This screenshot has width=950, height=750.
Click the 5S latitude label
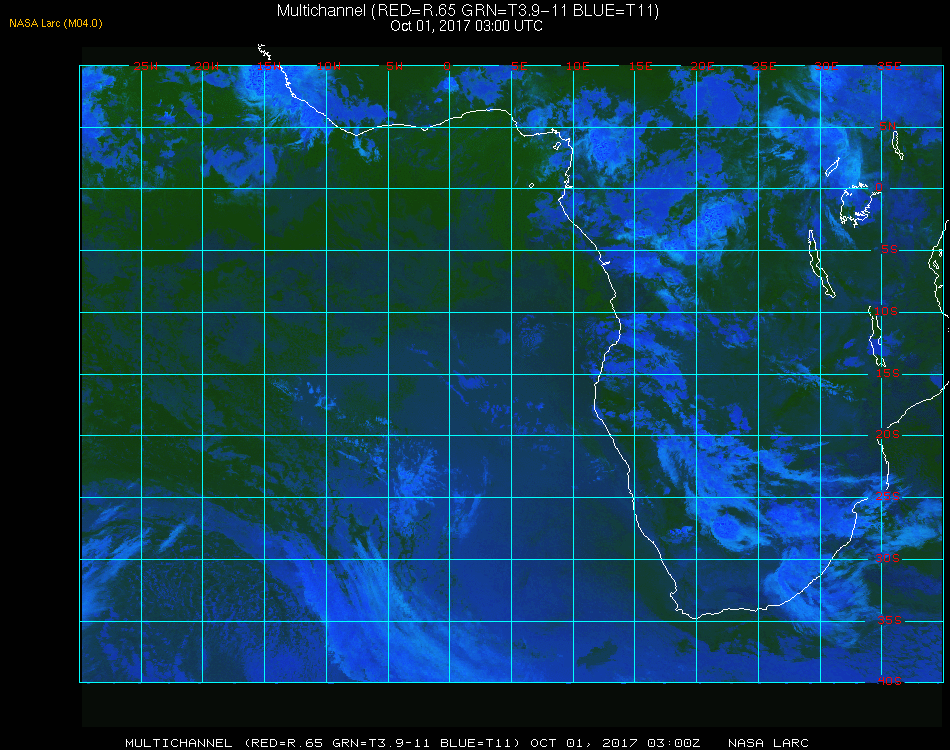pyautogui.click(x=889, y=249)
